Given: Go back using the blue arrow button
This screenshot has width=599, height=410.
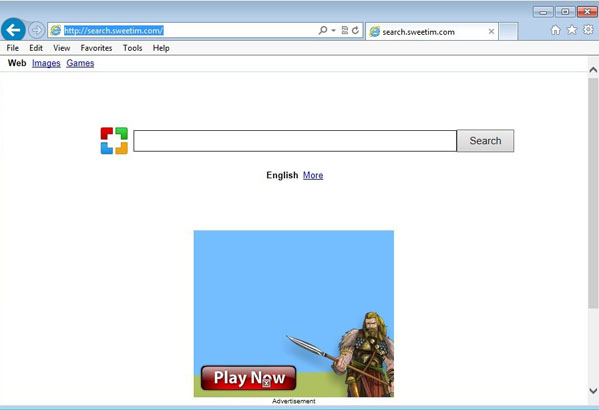Looking at the screenshot, I should (x=13, y=30).
